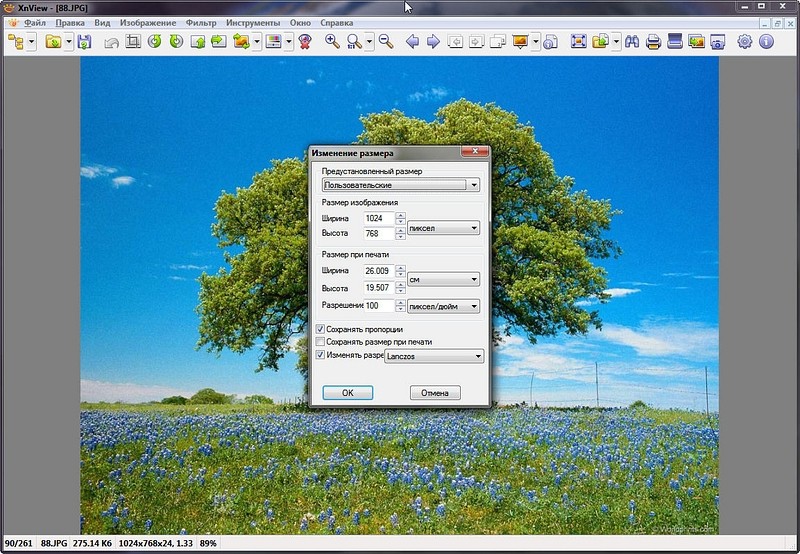Select the Crop tool icon
The height and width of the screenshot is (554, 800).
133,42
